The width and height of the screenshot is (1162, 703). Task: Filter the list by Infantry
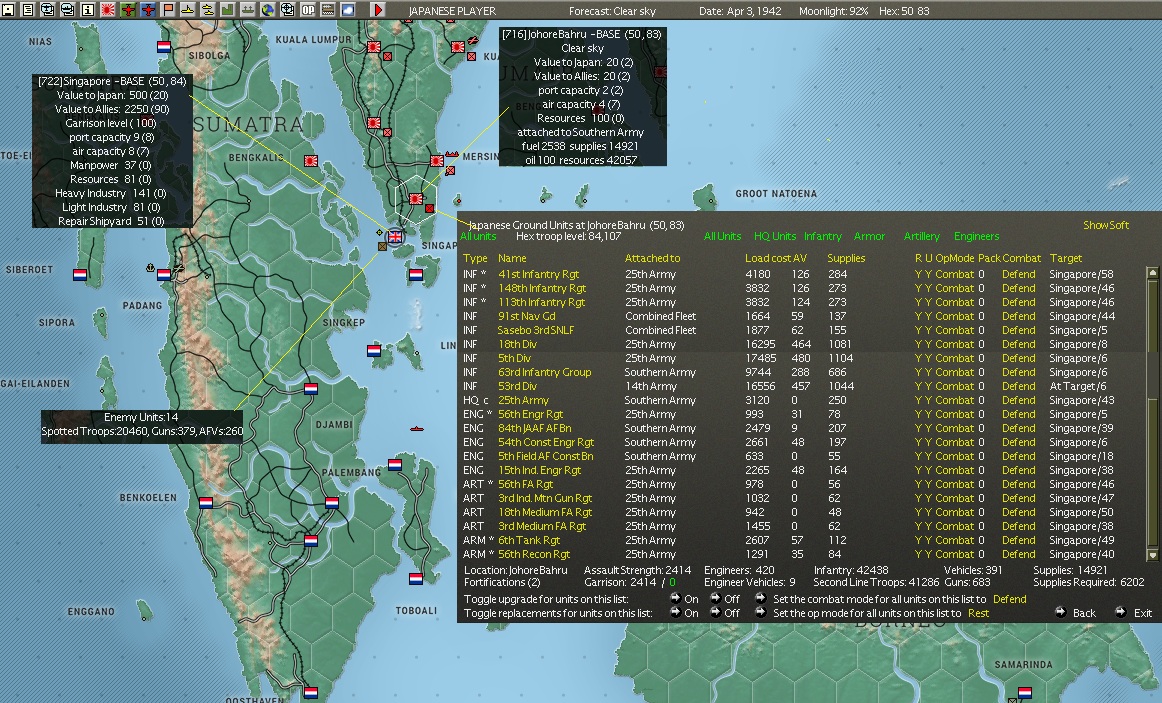pyautogui.click(x=823, y=236)
